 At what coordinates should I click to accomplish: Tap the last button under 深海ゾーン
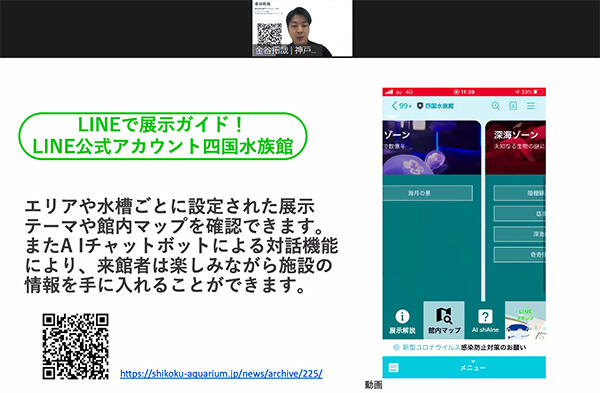pyautogui.click(x=520, y=254)
